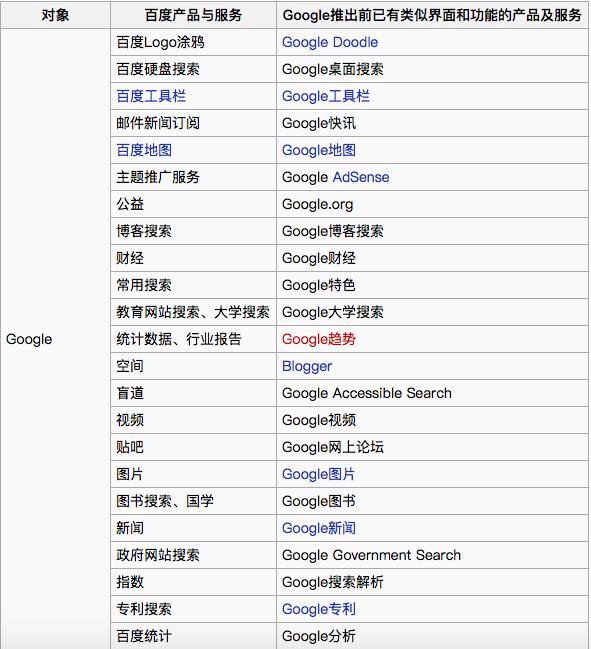Select the 教育网站搜索、大学搜索 cell
This screenshot has width=591, height=649.
[193, 312]
